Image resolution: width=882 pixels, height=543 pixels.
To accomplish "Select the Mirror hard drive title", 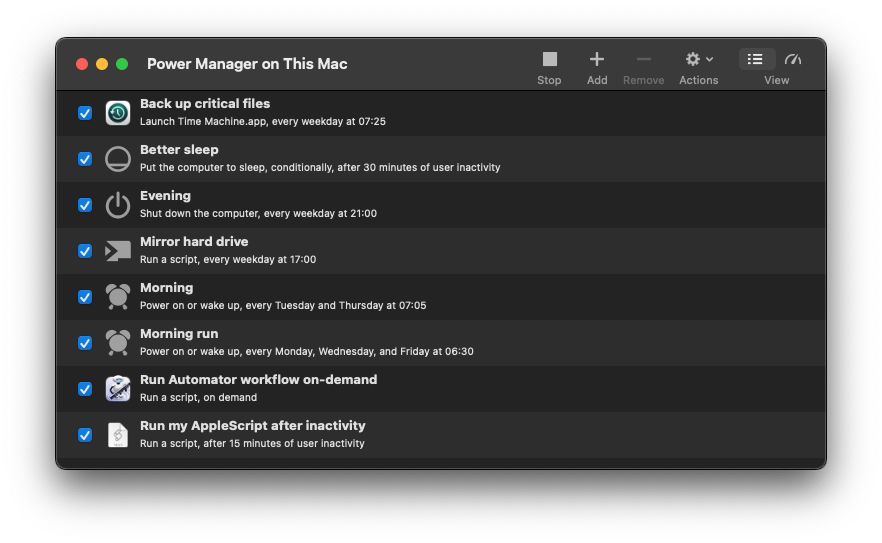I will (194, 241).
